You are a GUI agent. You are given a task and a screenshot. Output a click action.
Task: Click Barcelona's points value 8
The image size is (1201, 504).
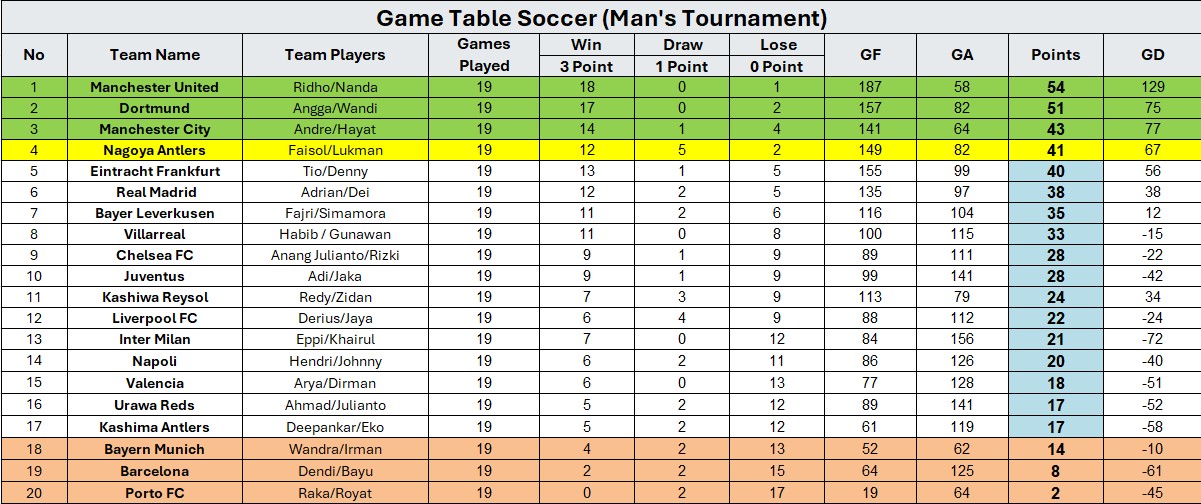tap(1056, 470)
